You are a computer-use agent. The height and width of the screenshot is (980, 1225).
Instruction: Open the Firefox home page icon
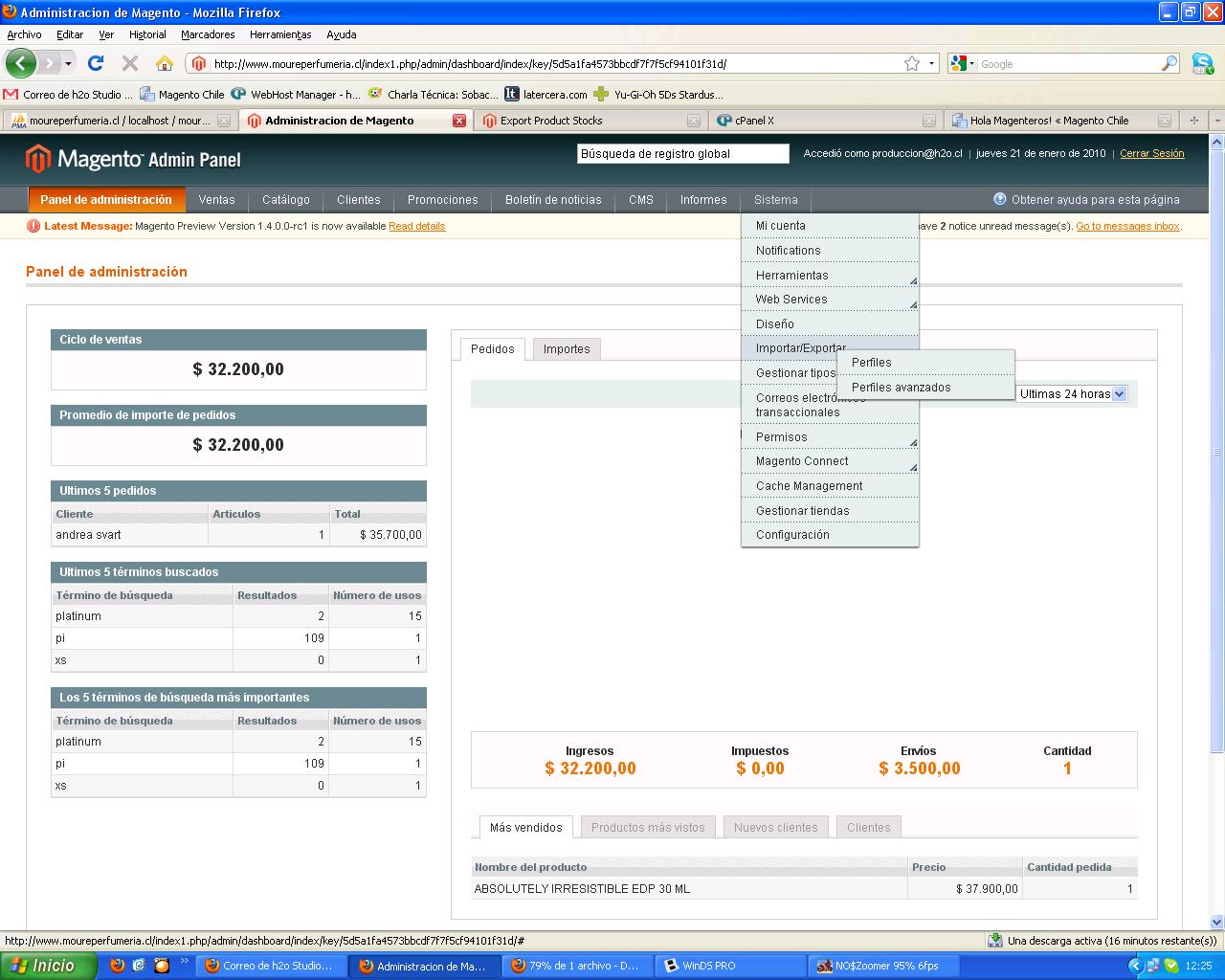click(x=165, y=63)
